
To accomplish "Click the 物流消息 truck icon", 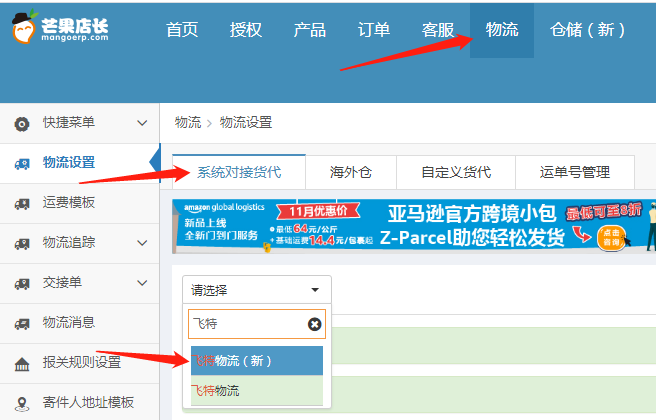I will [22, 323].
